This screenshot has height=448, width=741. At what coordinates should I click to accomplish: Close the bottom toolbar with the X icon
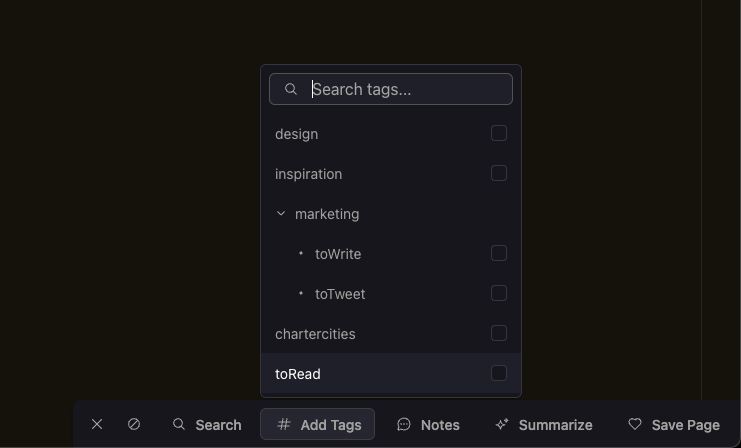point(97,424)
